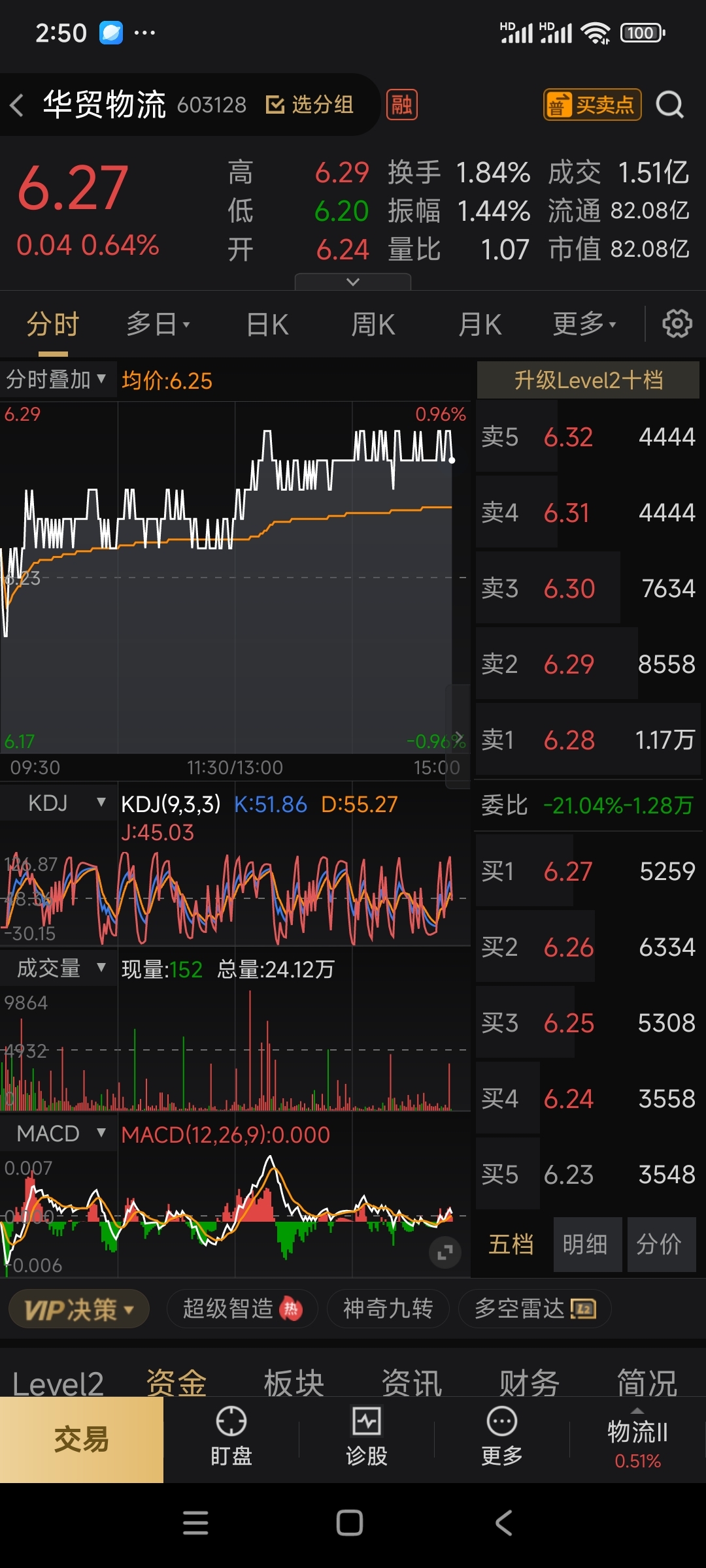Open the Android recent apps menu icon
The width and height of the screenshot is (706, 1568).
195,1523
